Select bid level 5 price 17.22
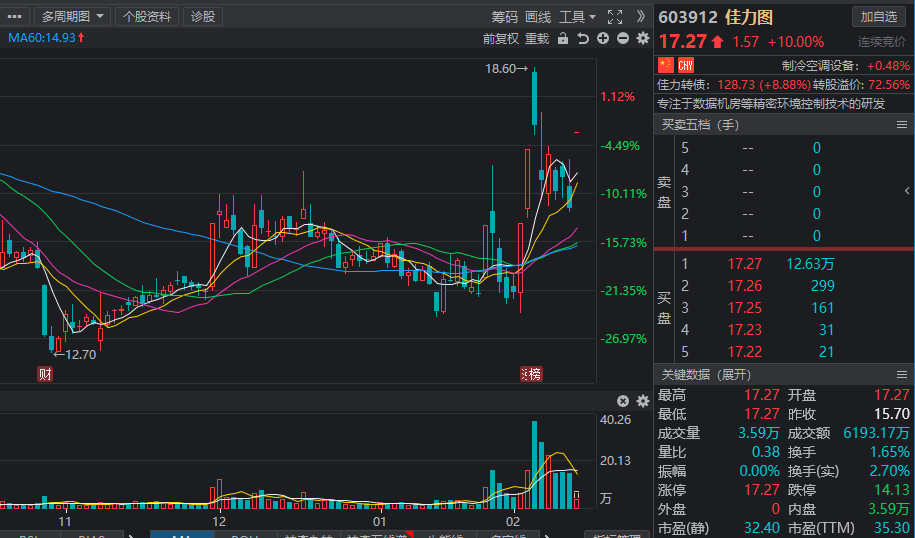The height and width of the screenshot is (538, 915). point(744,352)
